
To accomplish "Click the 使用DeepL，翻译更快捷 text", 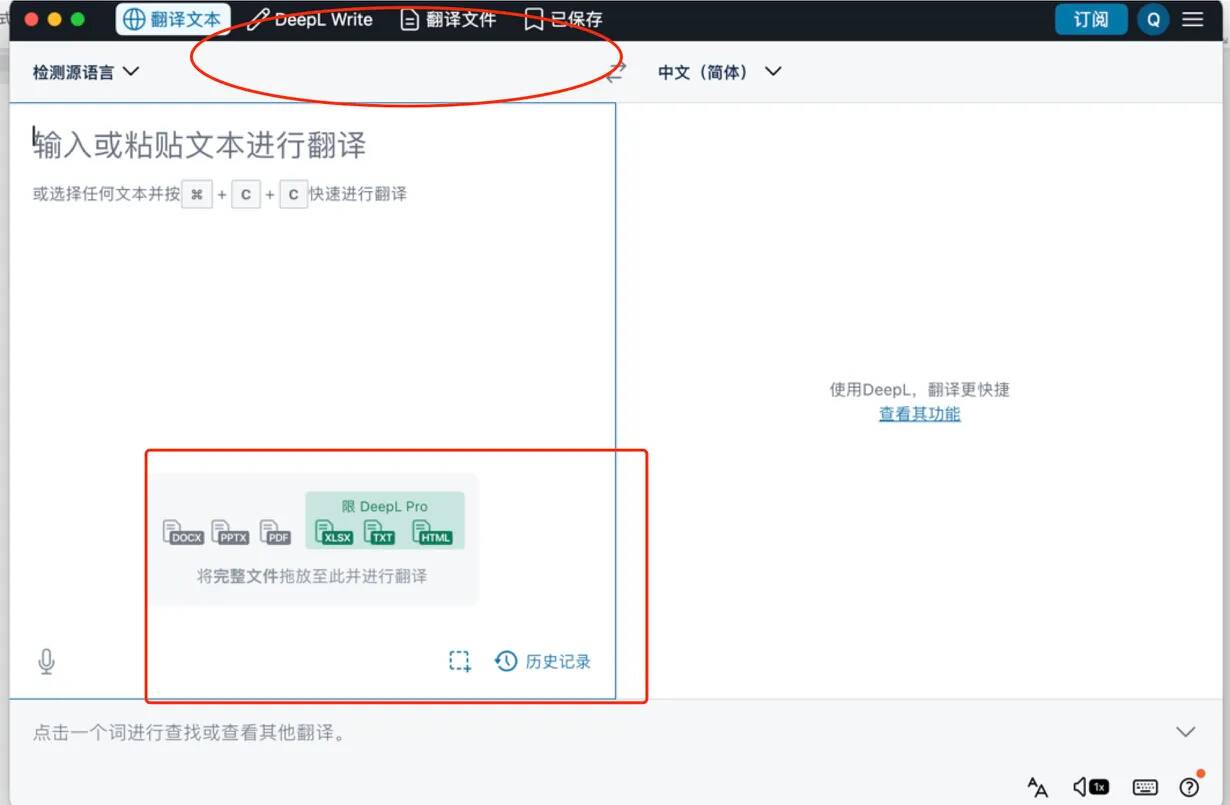I will (919, 390).
